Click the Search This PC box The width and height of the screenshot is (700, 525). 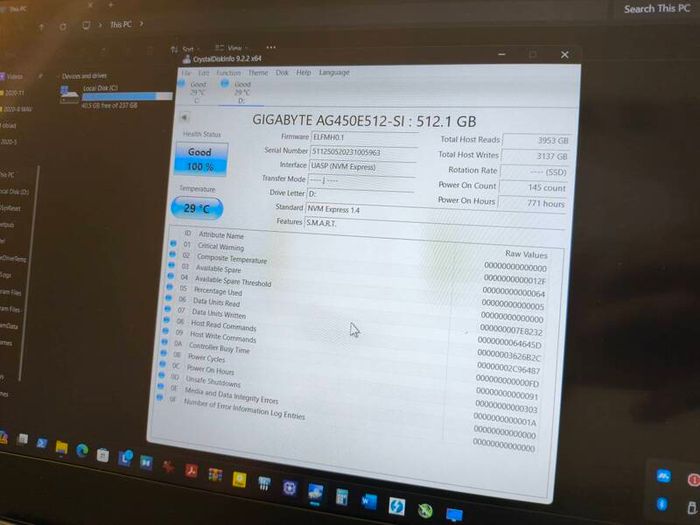pyautogui.click(x=656, y=9)
